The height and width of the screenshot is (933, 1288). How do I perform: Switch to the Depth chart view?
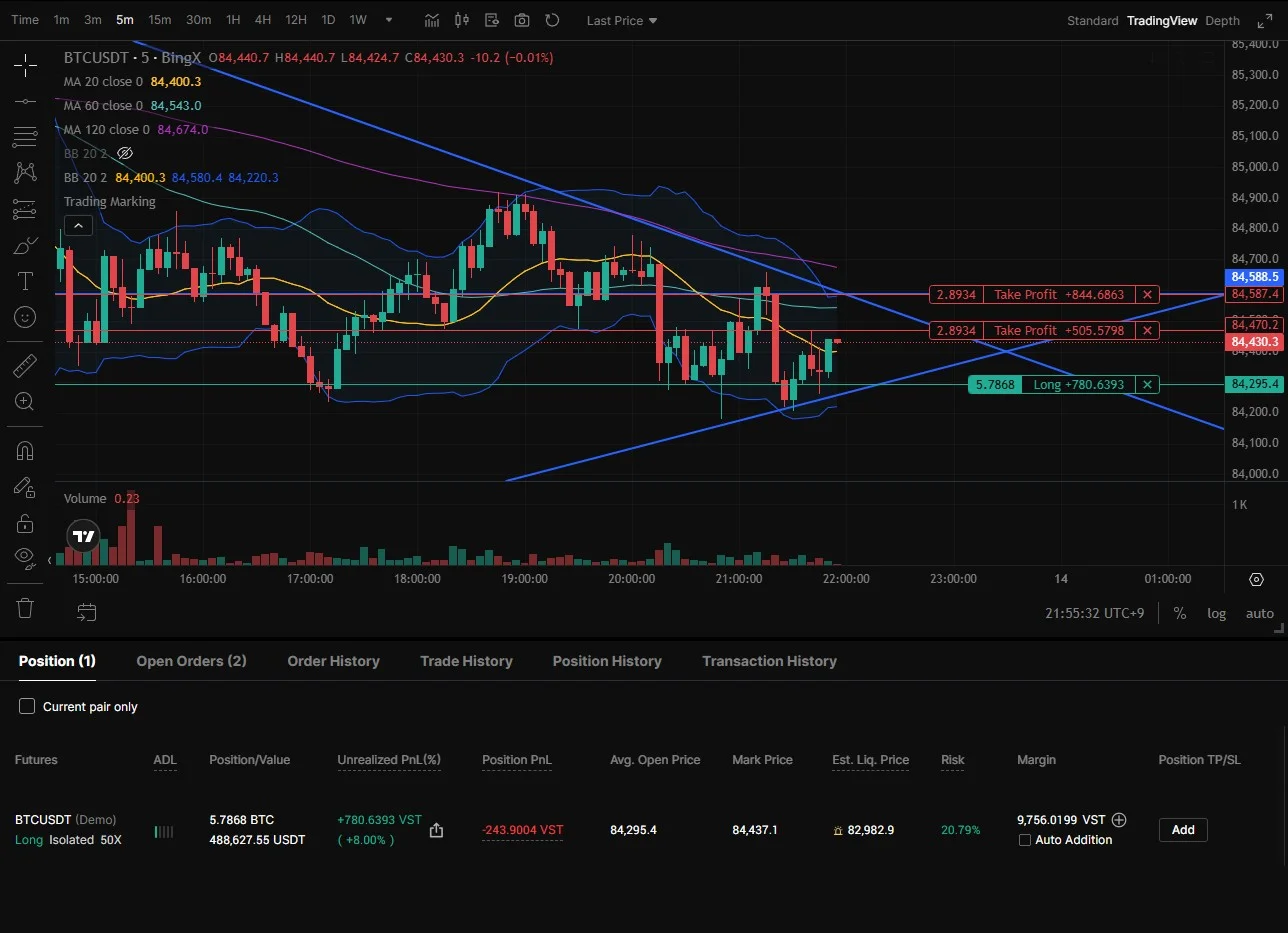[1222, 20]
